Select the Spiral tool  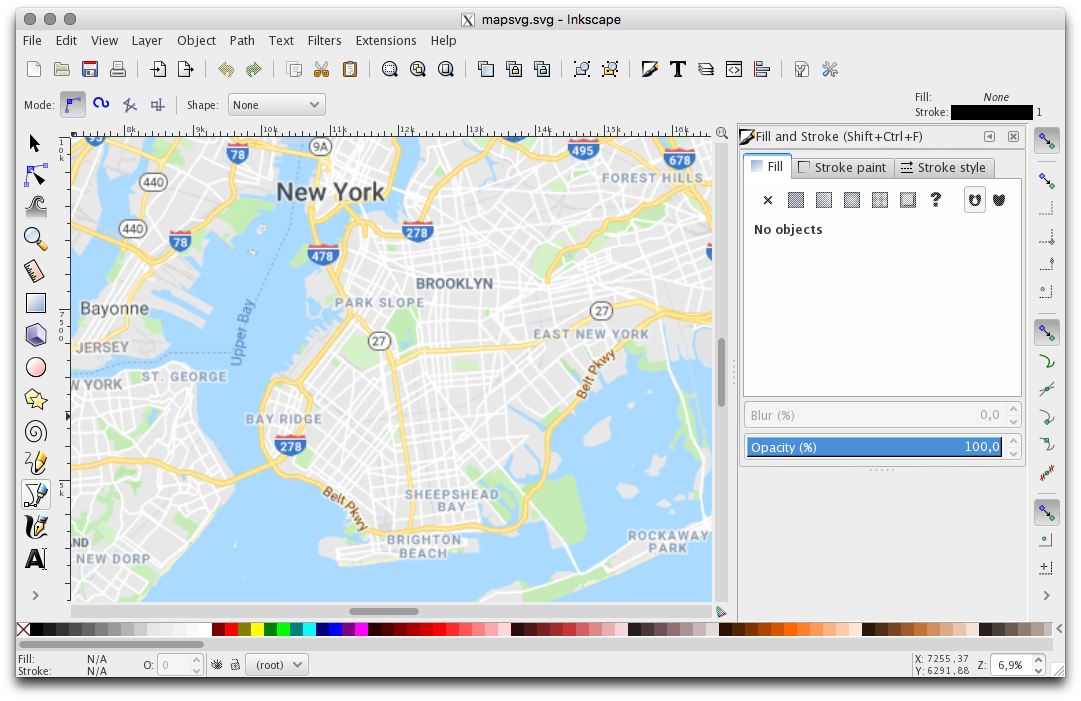tap(35, 431)
